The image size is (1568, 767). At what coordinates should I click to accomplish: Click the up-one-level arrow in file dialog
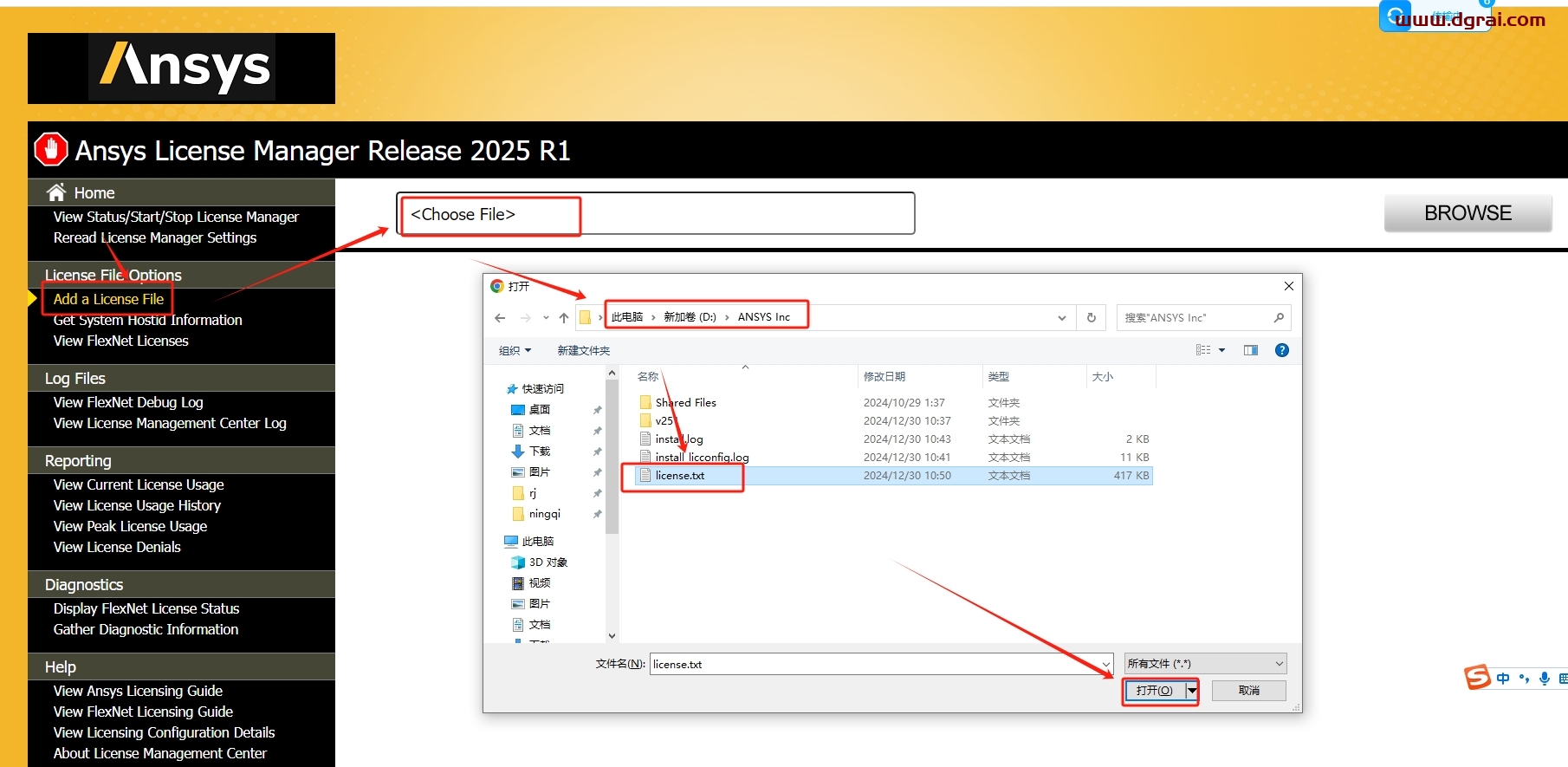click(564, 318)
